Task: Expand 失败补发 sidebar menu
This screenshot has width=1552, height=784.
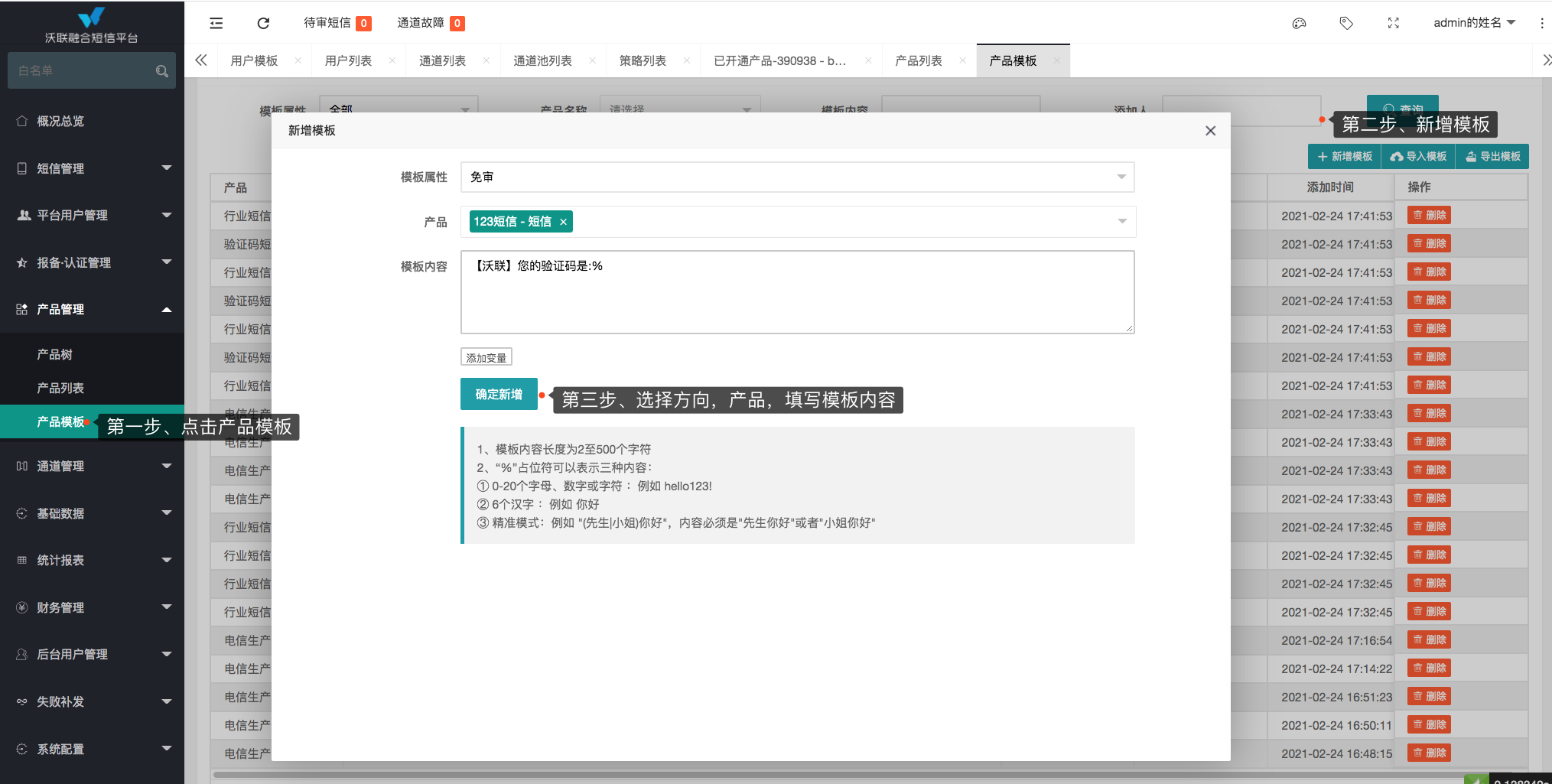Action: pos(92,701)
